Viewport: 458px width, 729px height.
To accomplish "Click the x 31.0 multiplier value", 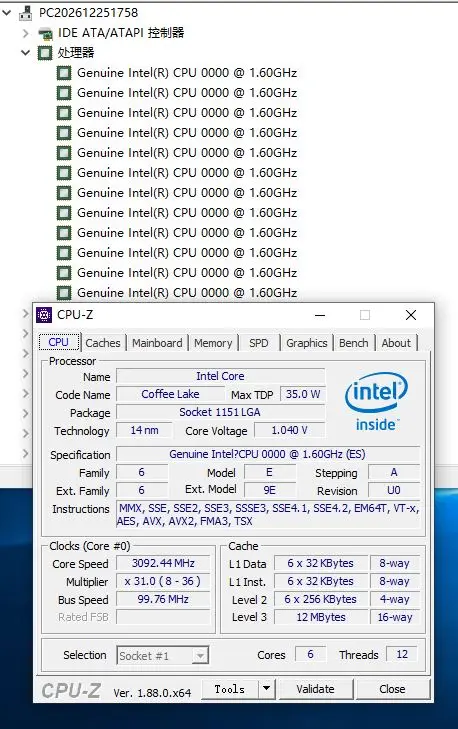I will pos(163,582).
